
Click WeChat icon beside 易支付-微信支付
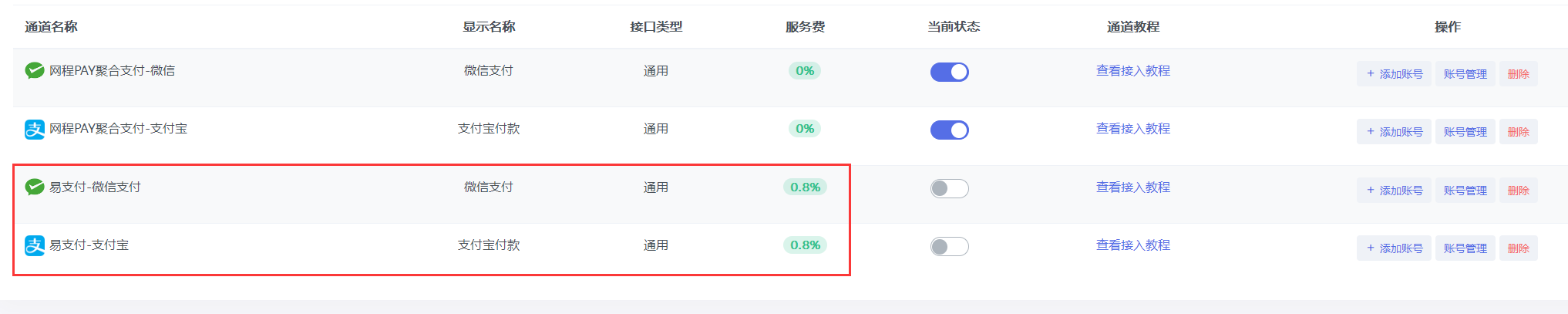click(x=35, y=187)
